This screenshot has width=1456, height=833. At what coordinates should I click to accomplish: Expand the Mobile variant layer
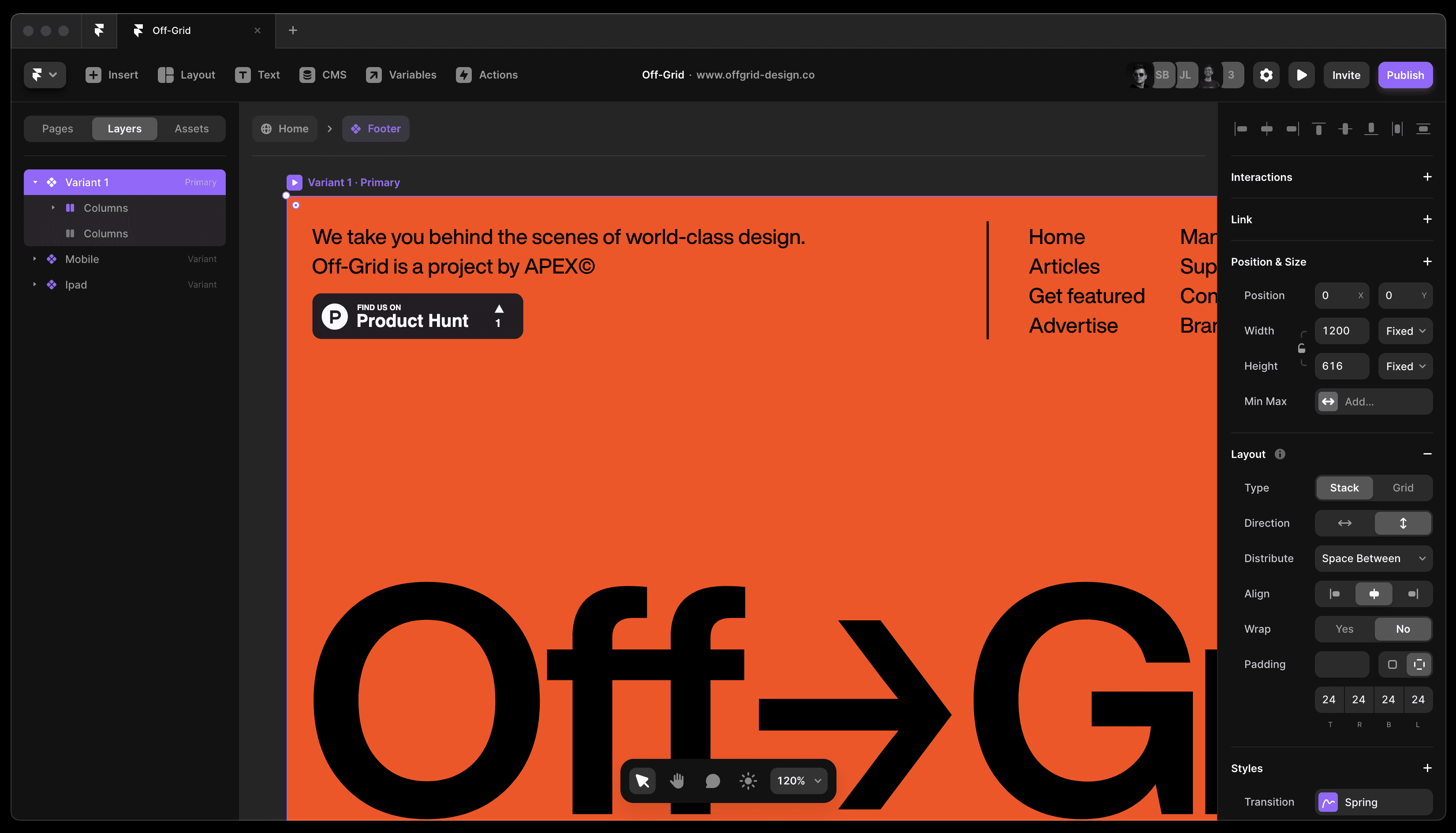35,259
